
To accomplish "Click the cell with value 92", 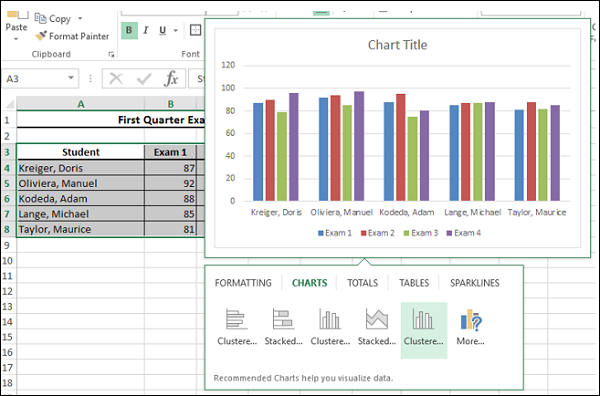I will pyautogui.click(x=170, y=183).
